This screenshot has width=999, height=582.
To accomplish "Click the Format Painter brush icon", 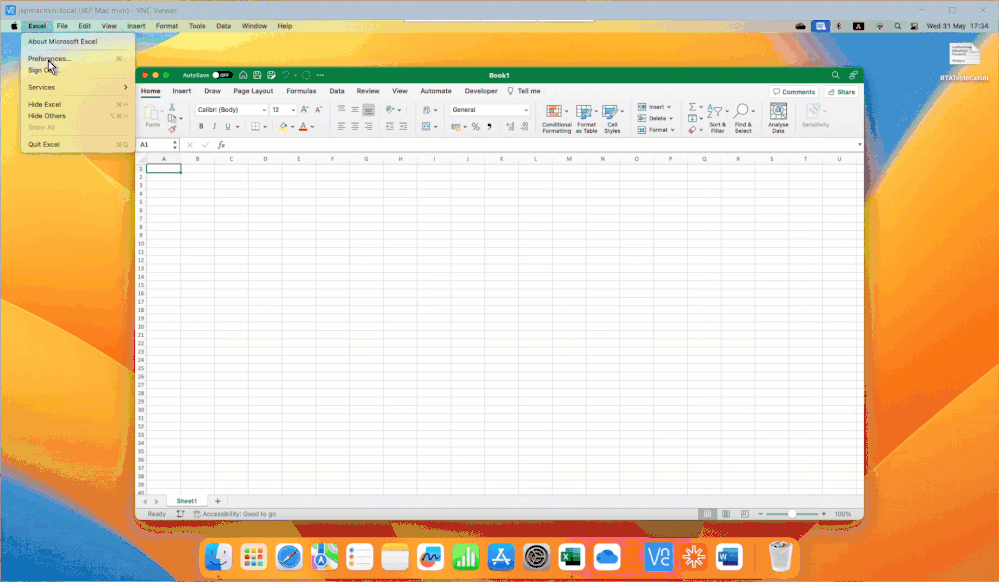I will pyautogui.click(x=172, y=129).
